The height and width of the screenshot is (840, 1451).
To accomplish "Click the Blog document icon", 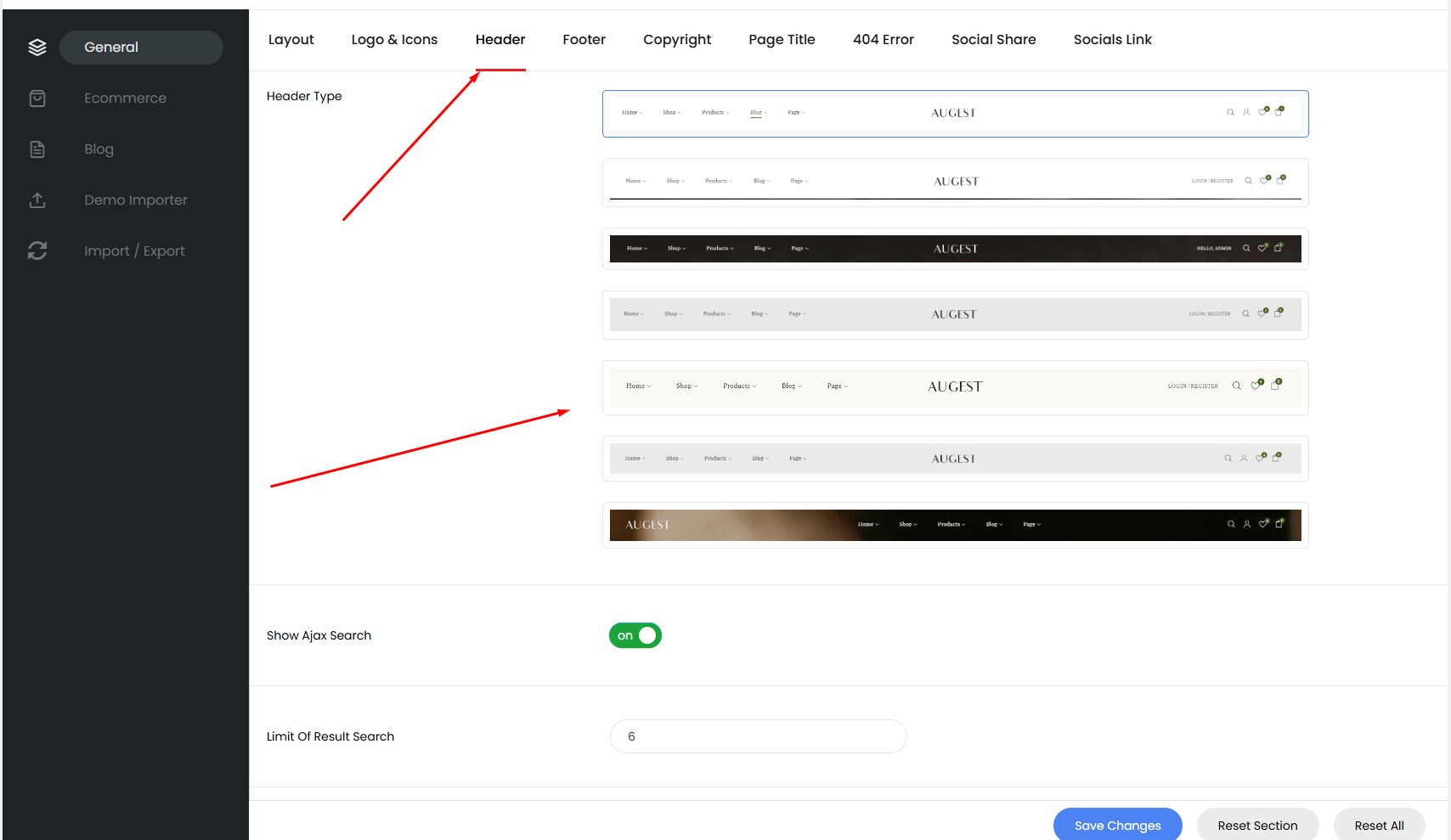I will [37, 149].
